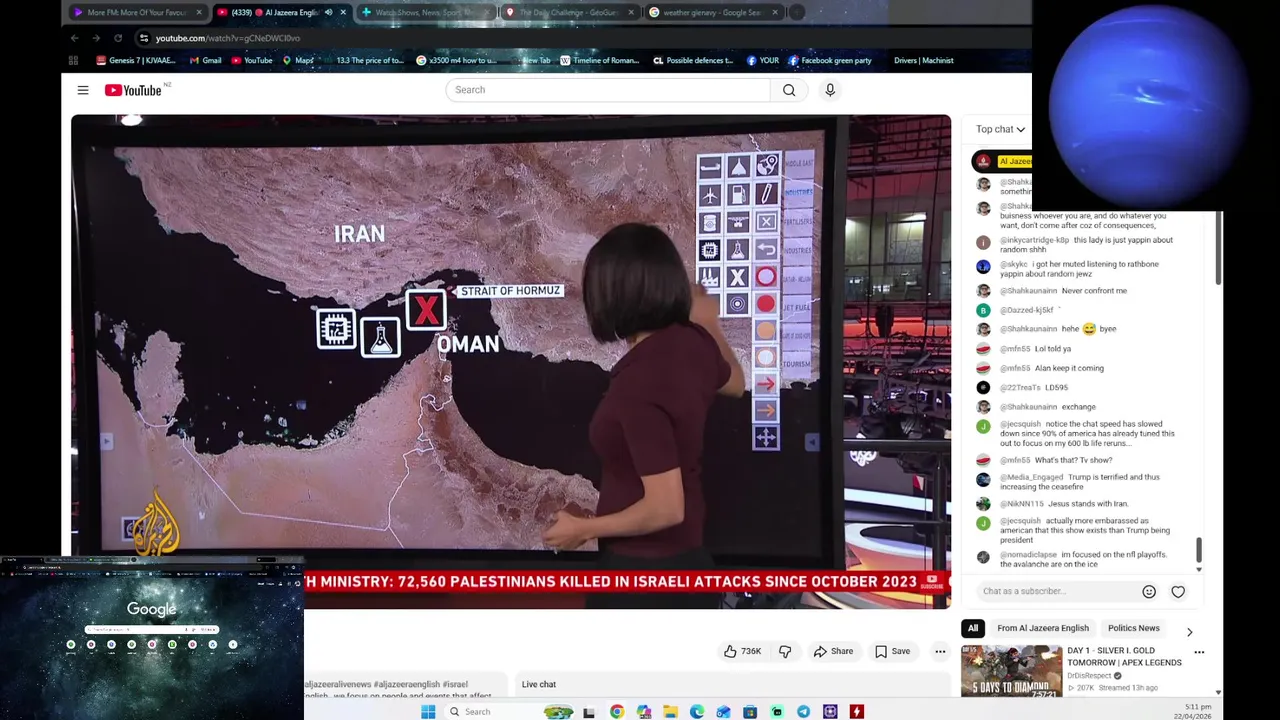The height and width of the screenshot is (720, 1280).
Task: Like the video with thumbs-up 736K
Action: [743, 651]
